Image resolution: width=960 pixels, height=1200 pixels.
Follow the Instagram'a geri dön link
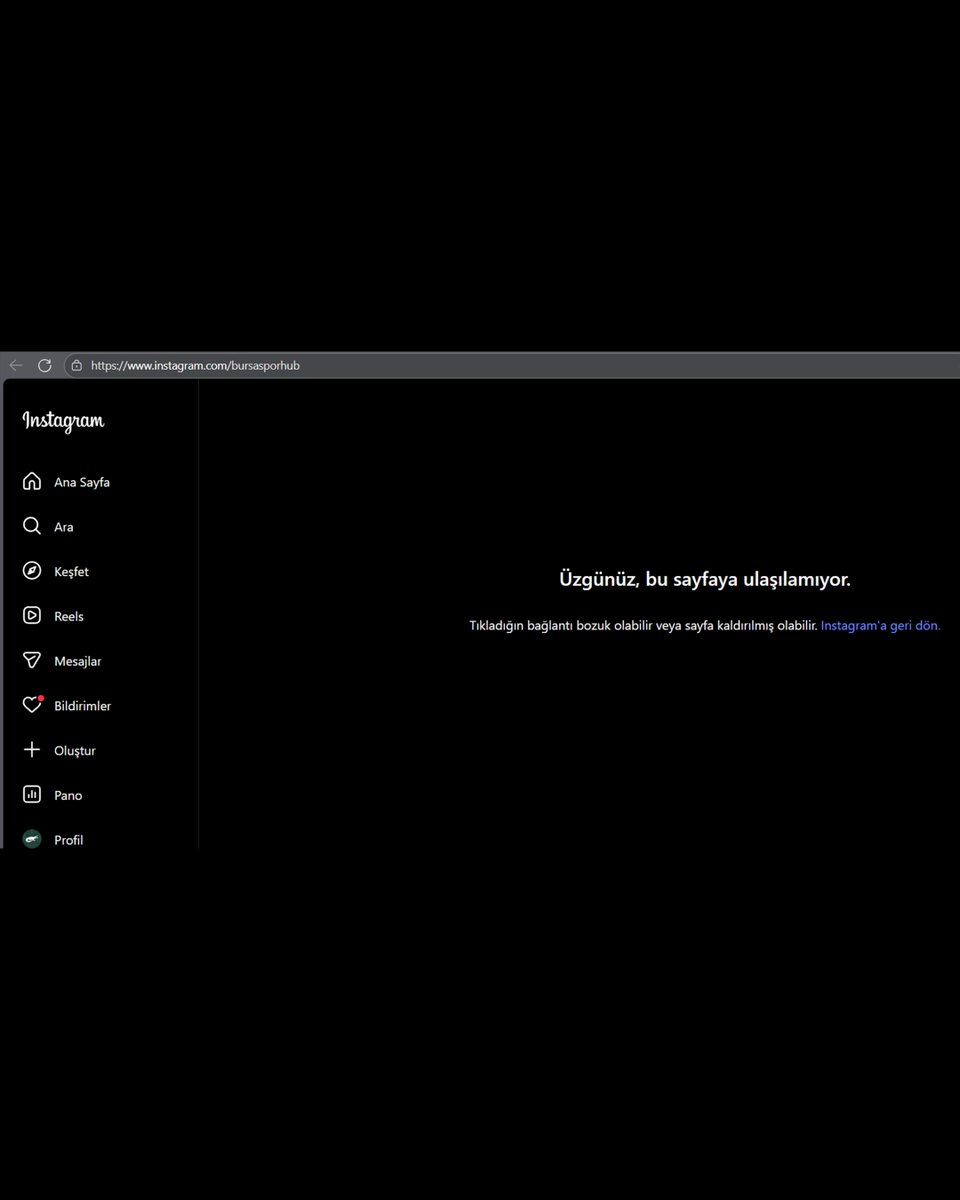pyautogui.click(x=881, y=626)
